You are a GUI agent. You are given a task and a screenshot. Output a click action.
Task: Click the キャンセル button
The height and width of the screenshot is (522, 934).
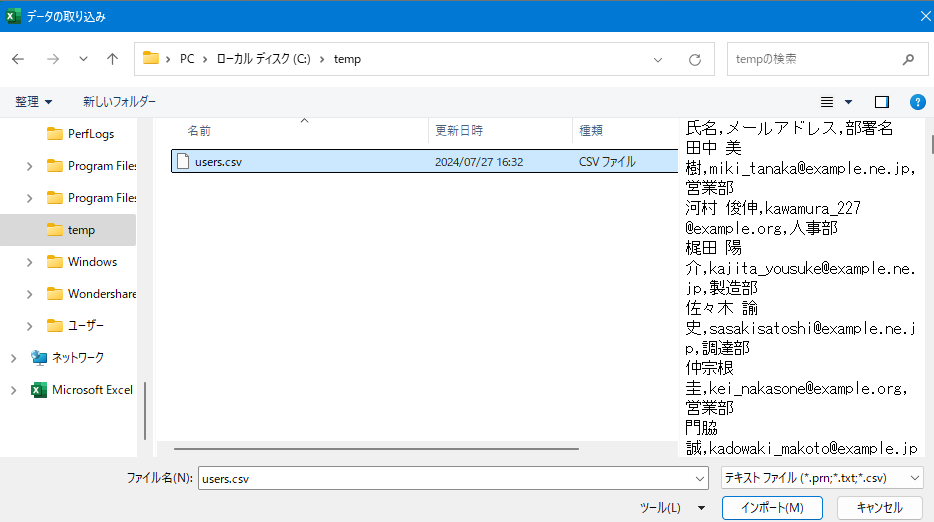[879, 508]
